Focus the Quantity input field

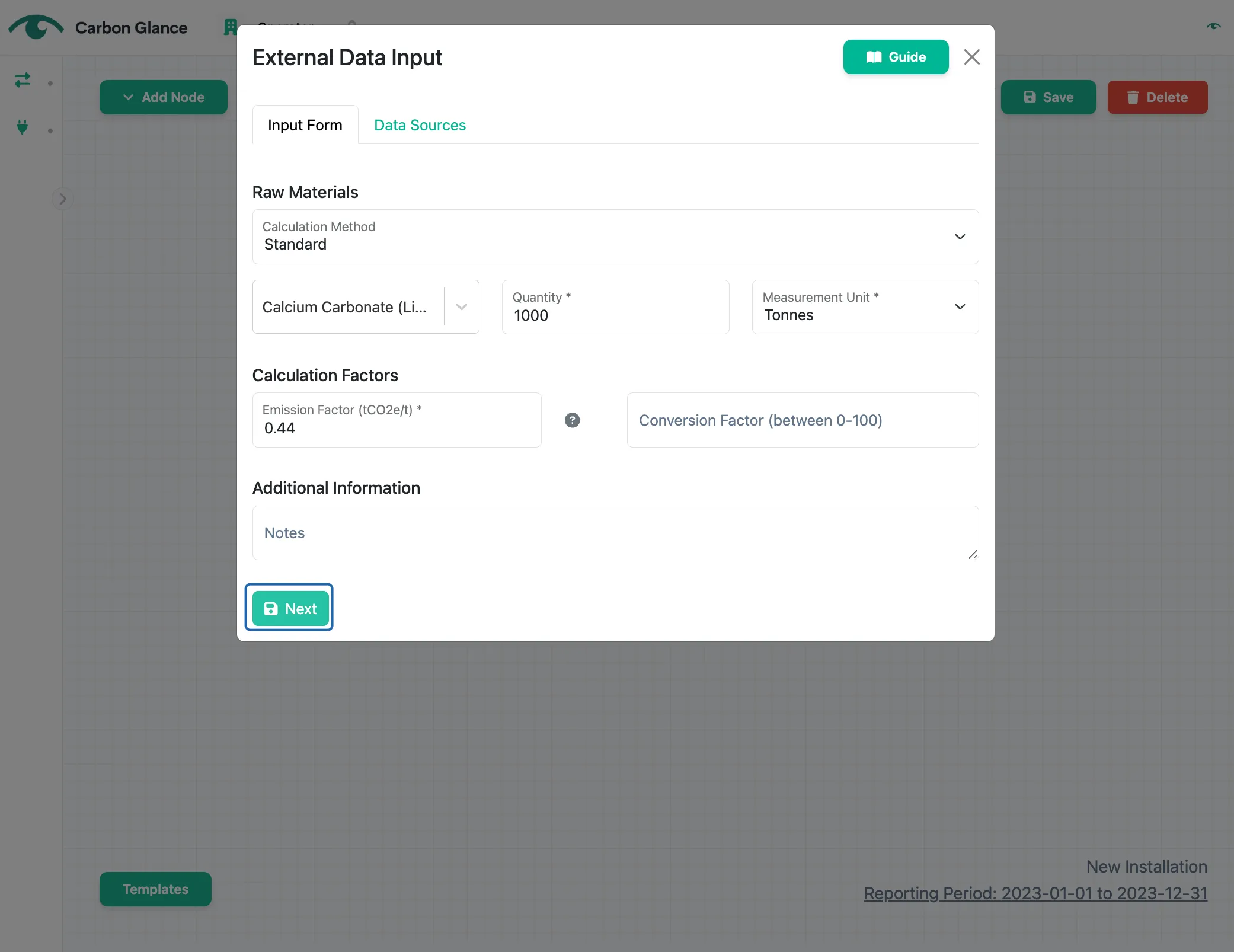(615, 306)
